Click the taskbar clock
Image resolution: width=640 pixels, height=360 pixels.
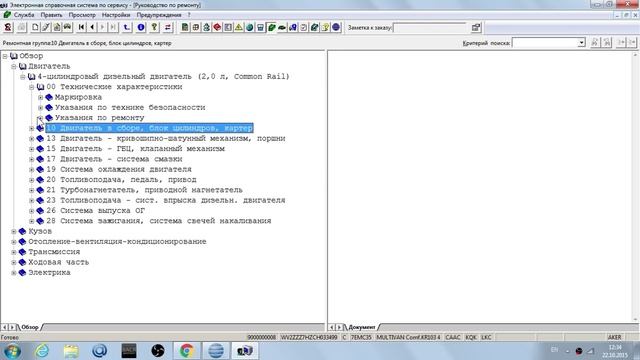[615, 351]
